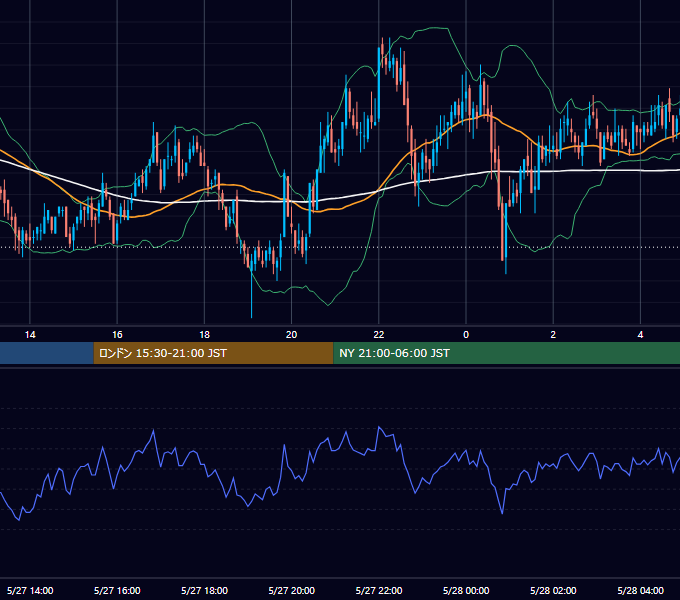Click the NY 21:00-06:00 JST session band
The height and width of the screenshot is (600, 680).
[507, 353]
